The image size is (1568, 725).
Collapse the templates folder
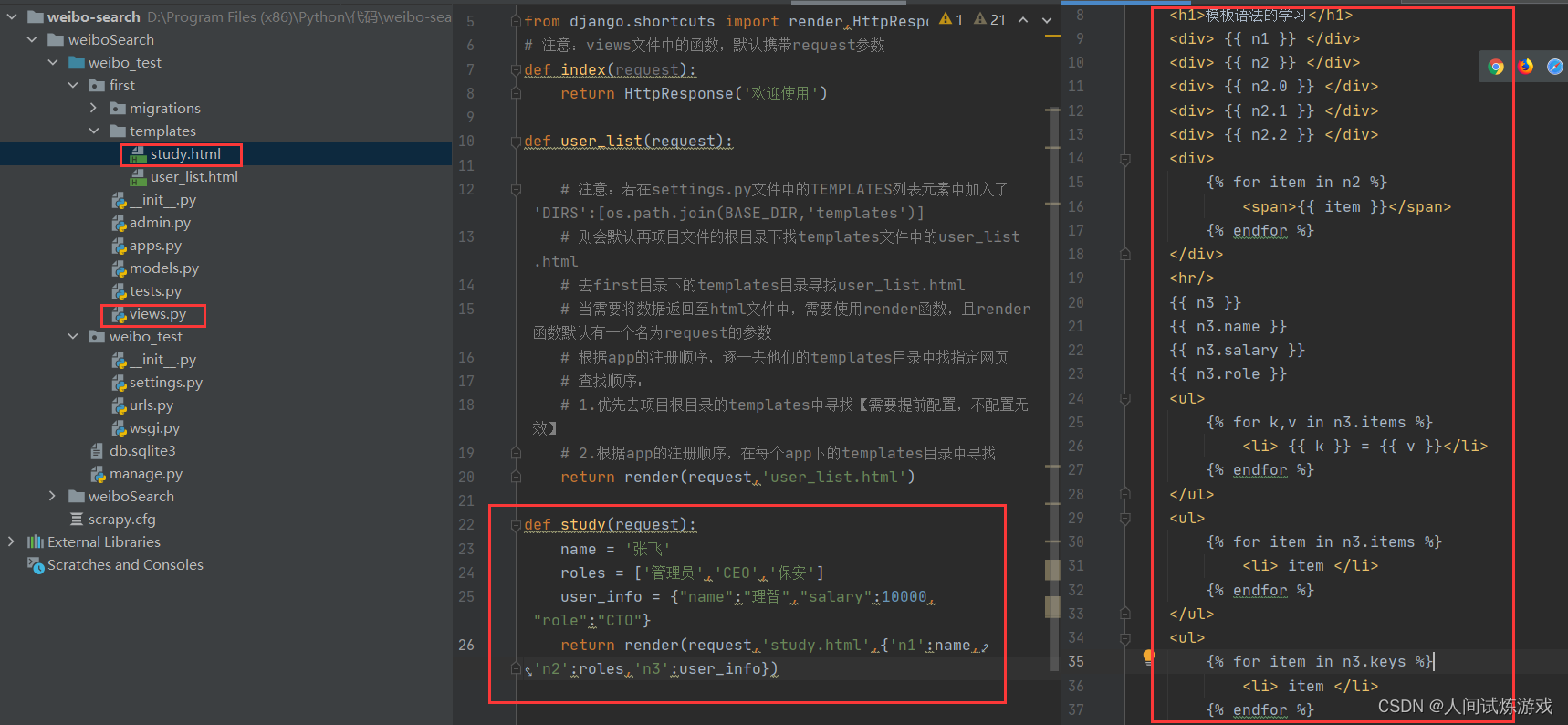(93, 131)
